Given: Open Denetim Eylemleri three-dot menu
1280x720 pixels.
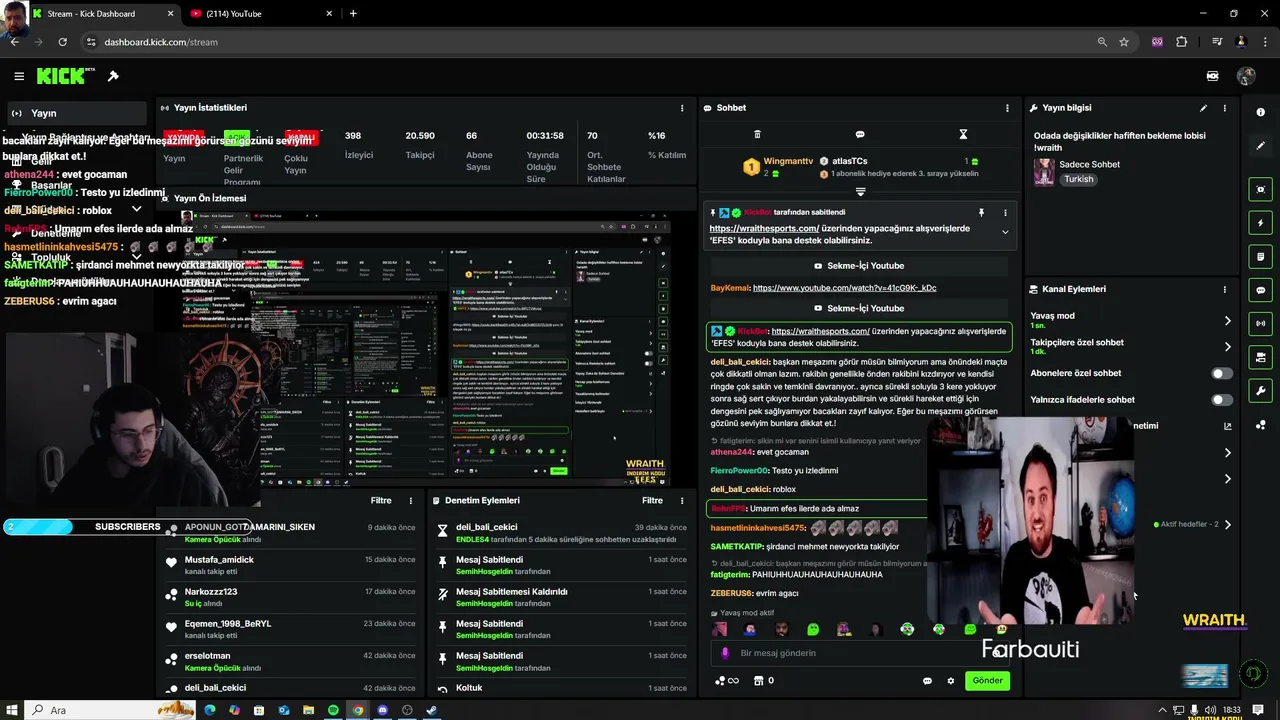Looking at the screenshot, I should (682, 500).
